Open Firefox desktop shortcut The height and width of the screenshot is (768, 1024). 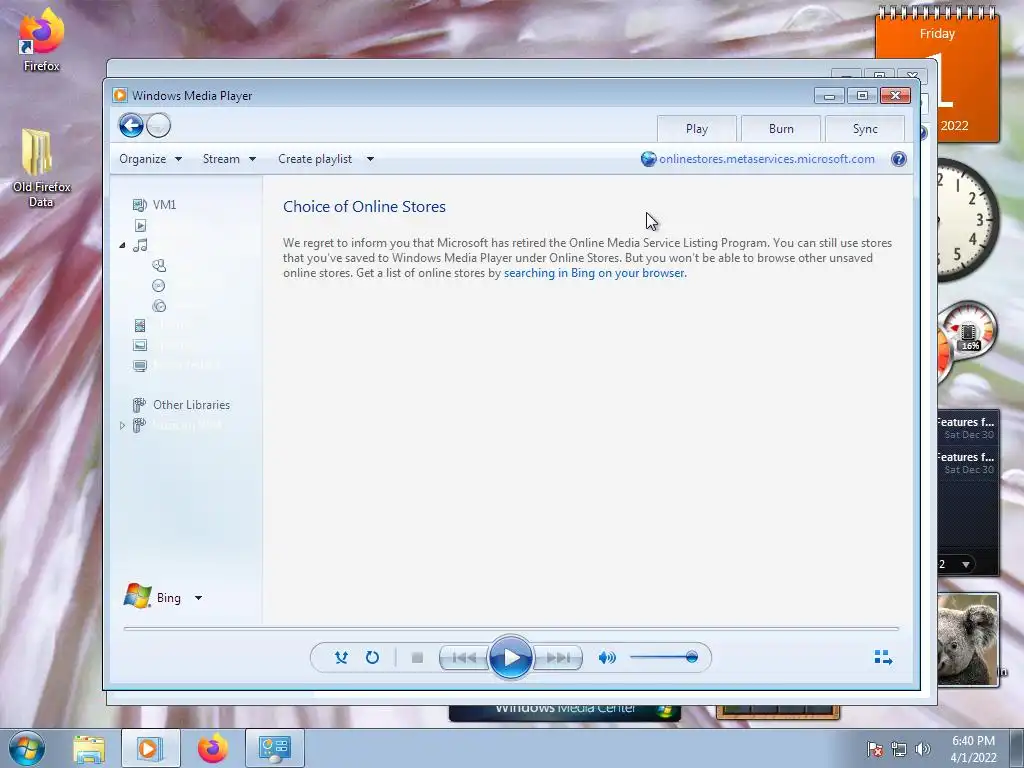41,39
